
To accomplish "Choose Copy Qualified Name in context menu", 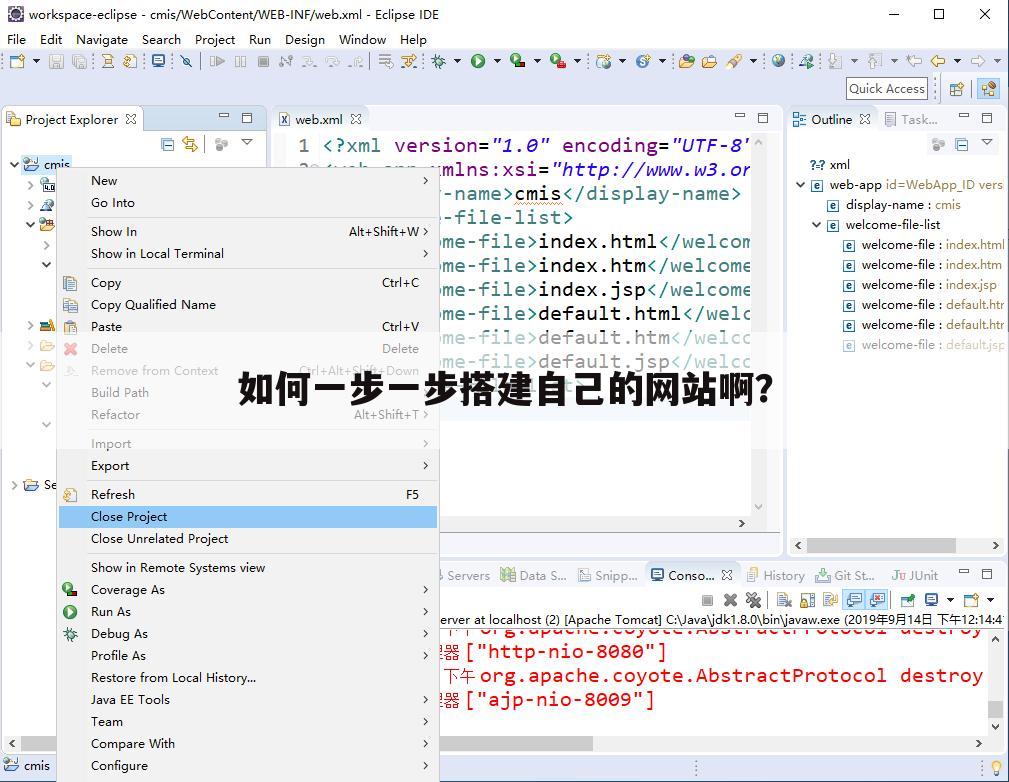I will point(248,304).
